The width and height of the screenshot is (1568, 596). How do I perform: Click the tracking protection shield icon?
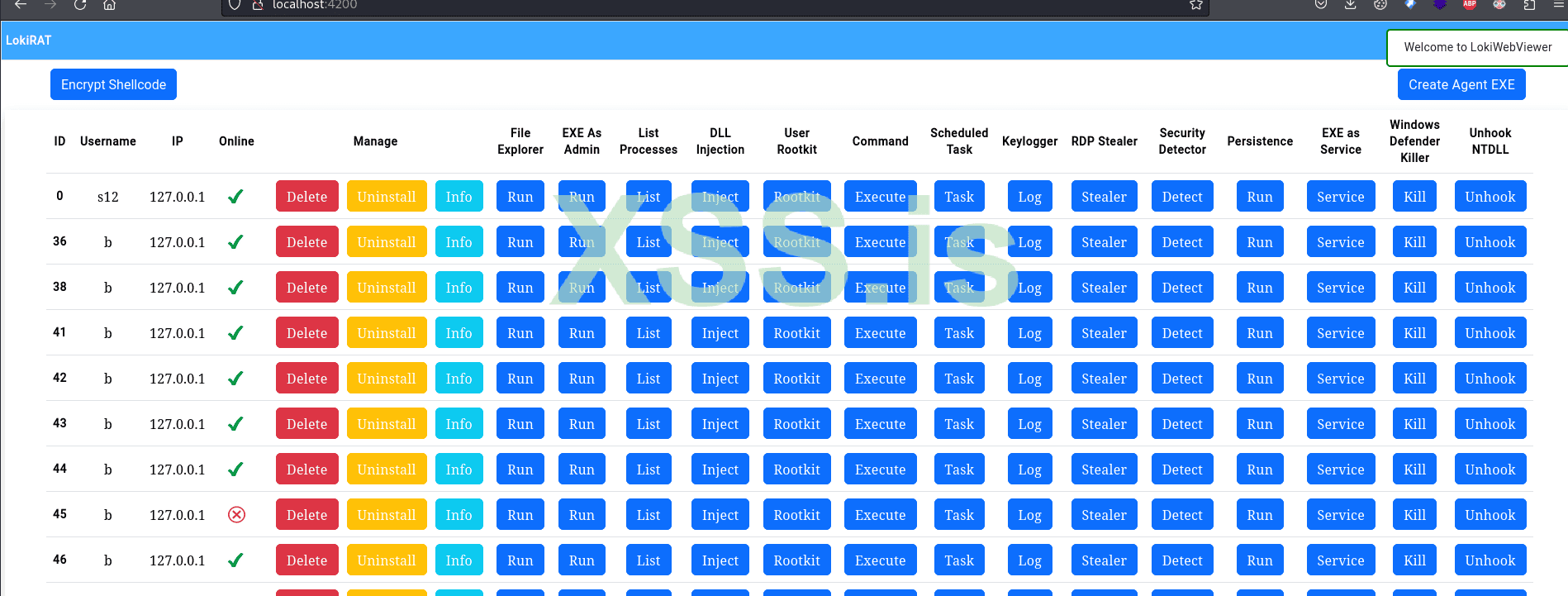(235, 4)
